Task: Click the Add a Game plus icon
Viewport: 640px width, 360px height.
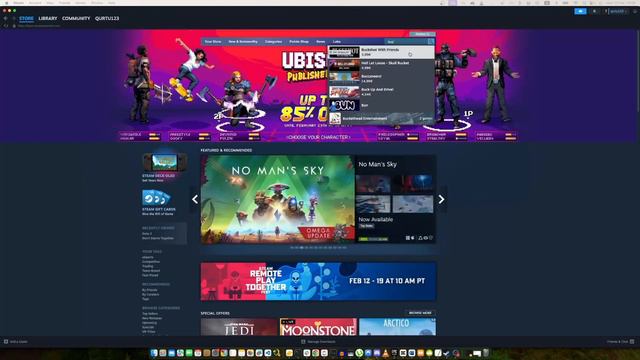Action: [6, 341]
